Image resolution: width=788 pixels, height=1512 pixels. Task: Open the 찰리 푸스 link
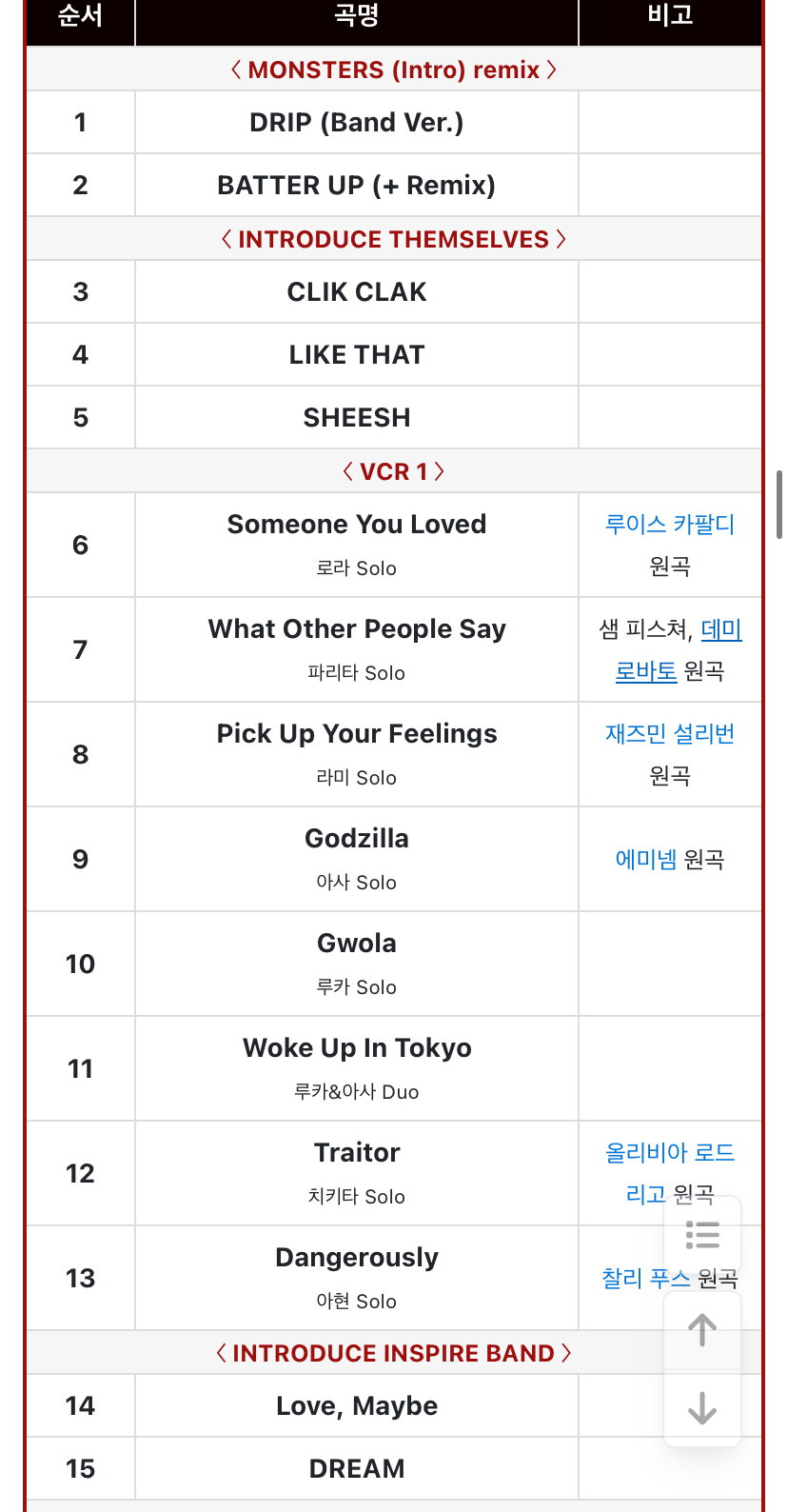click(x=646, y=1279)
